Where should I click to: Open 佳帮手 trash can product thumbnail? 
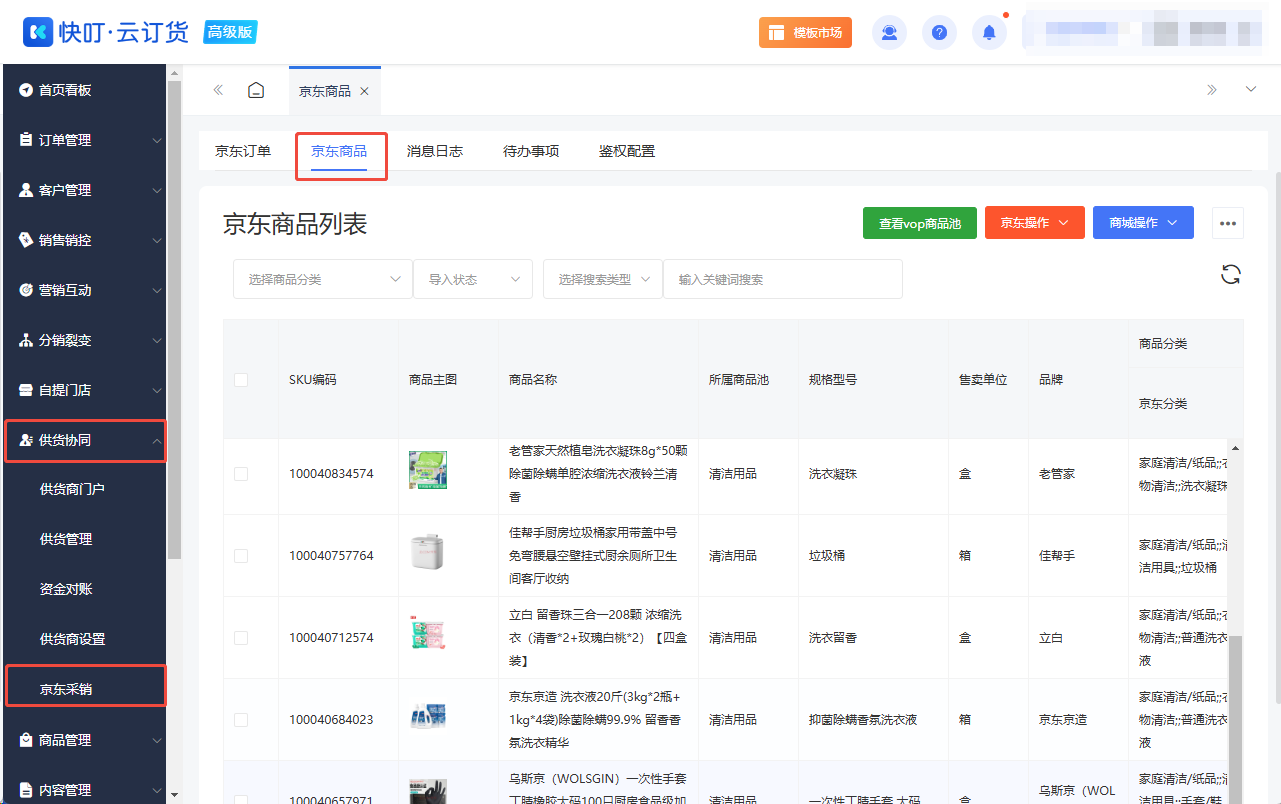pyautogui.click(x=428, y=552)
